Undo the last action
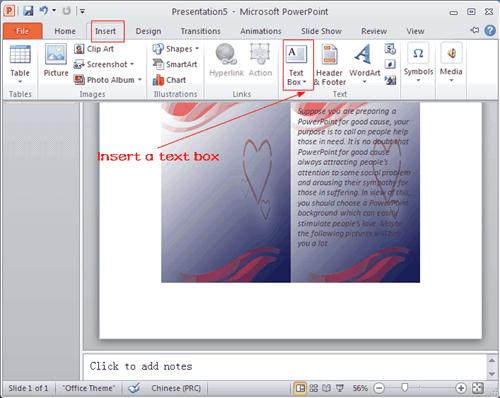 [44, 11]
